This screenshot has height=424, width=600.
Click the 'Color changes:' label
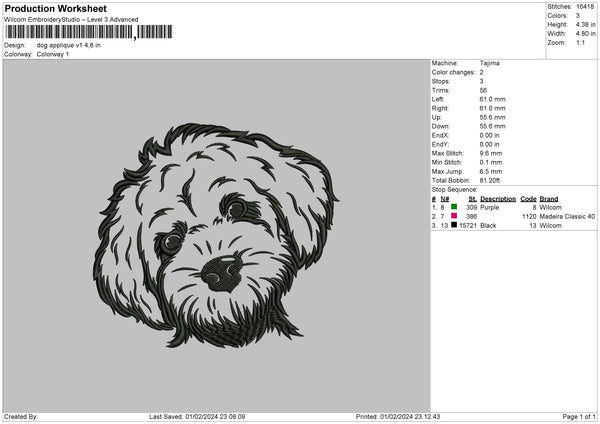coord(453,72)
